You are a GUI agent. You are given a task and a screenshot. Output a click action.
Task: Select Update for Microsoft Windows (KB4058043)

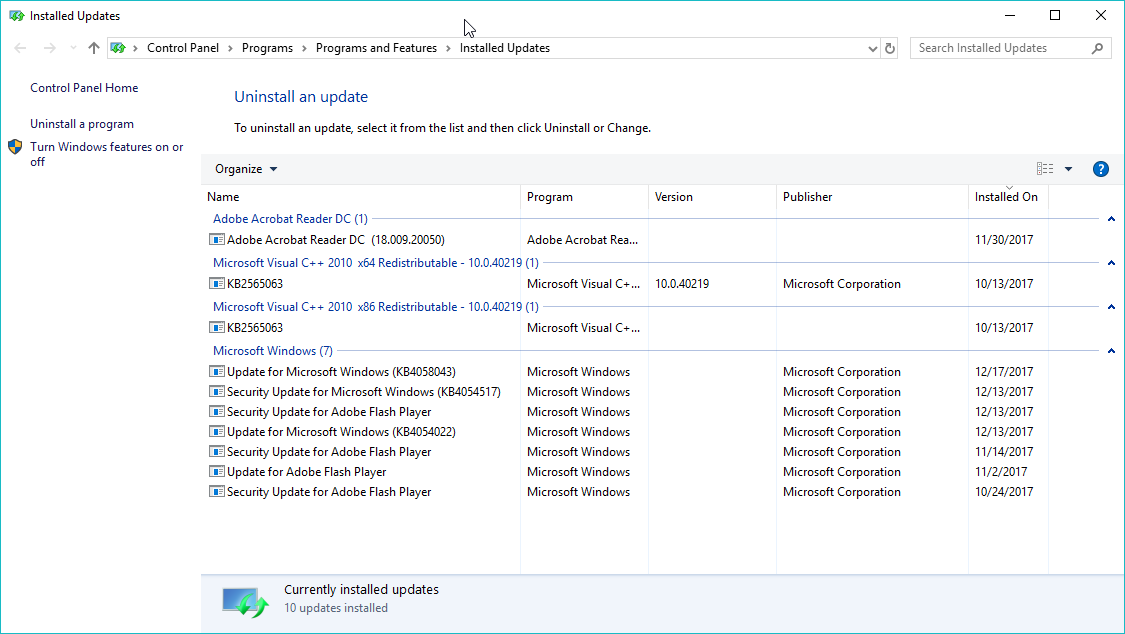pyautogui.click(x=341, y=372)
